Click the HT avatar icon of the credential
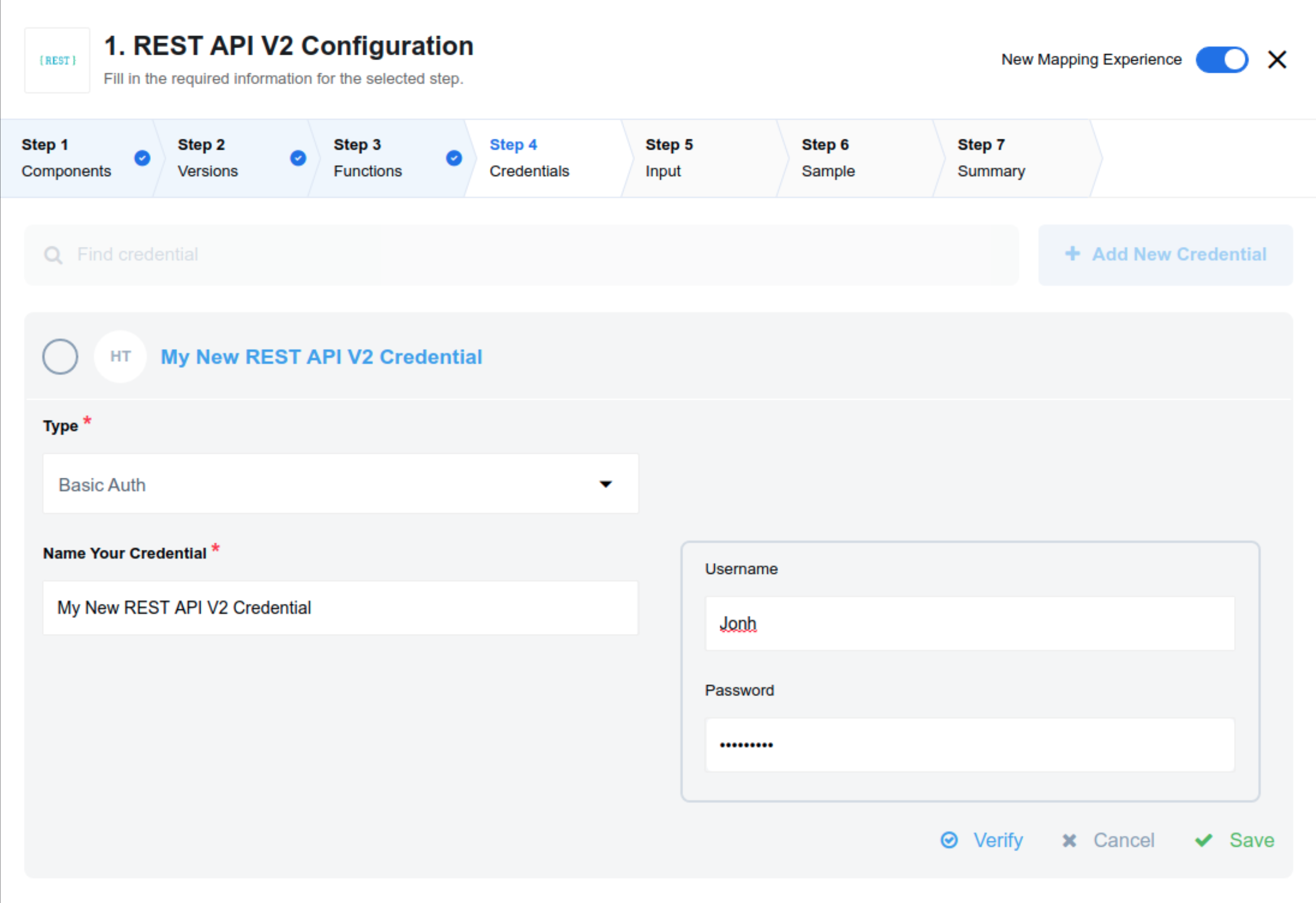This screenshot has width=1316, height=903. click(120, 356)
